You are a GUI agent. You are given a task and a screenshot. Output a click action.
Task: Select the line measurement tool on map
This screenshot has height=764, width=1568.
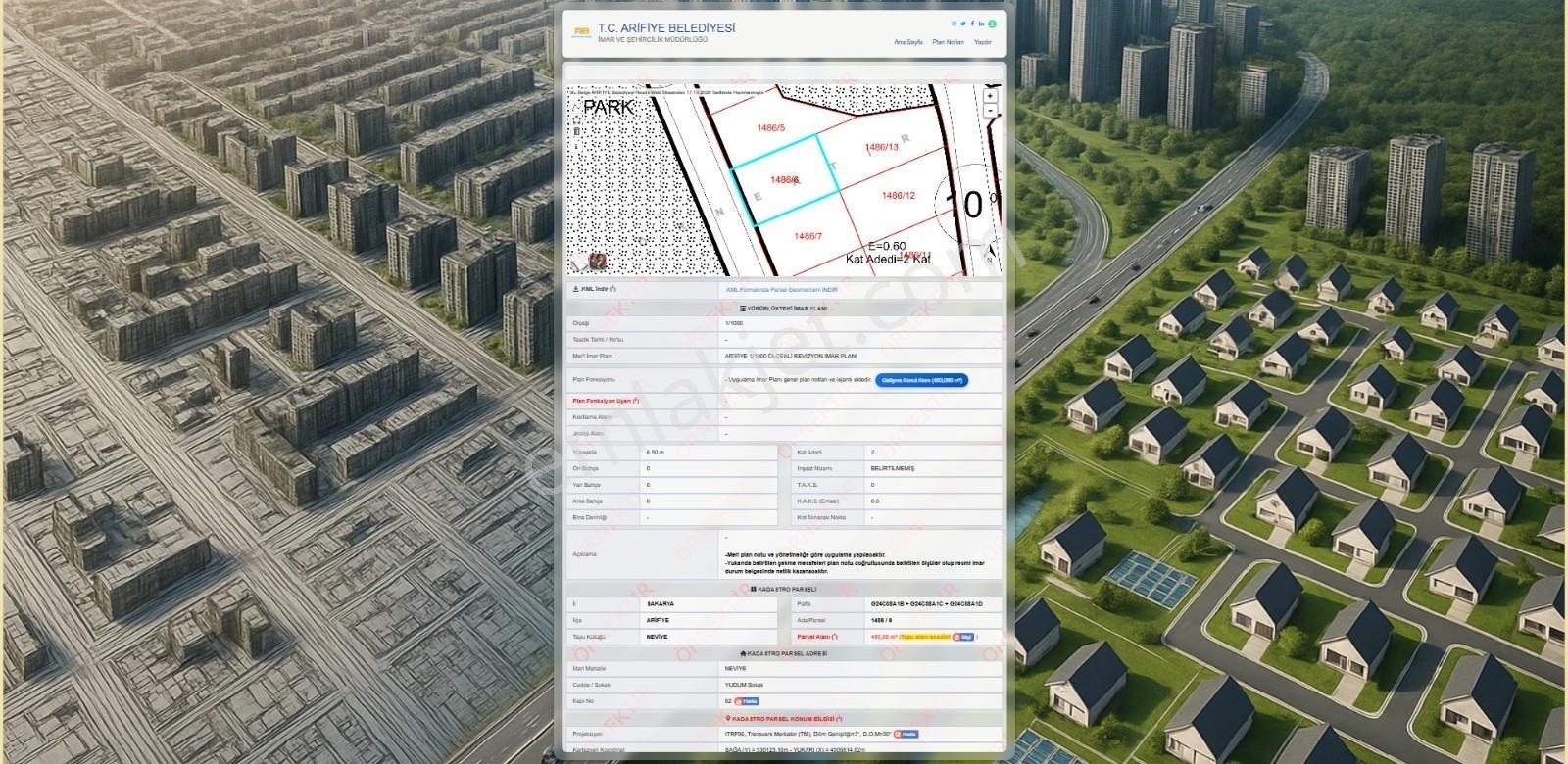tap(576, 107)
